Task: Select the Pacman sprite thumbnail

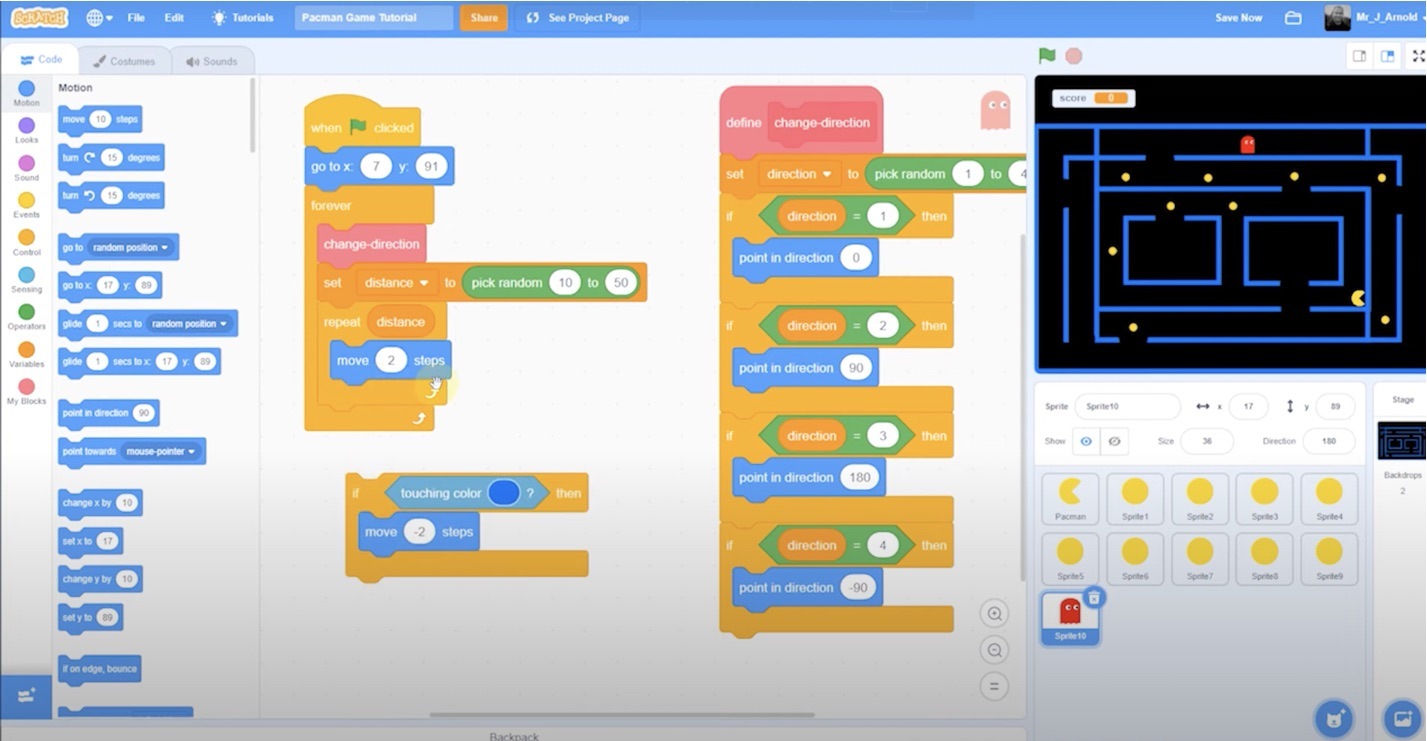Action: click(x=1070, y=499)
